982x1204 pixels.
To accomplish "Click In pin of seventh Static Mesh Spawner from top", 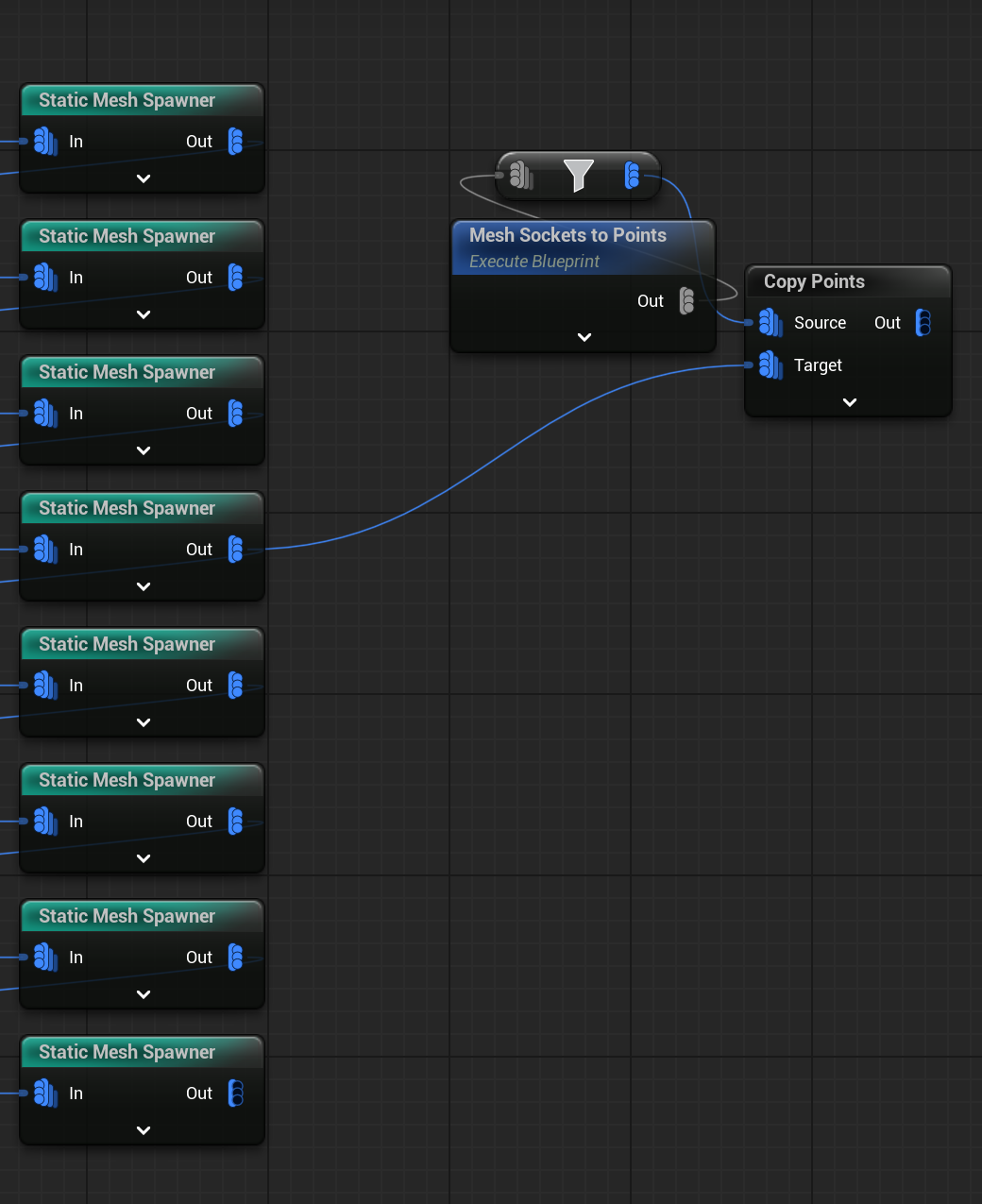I will 45,958.
